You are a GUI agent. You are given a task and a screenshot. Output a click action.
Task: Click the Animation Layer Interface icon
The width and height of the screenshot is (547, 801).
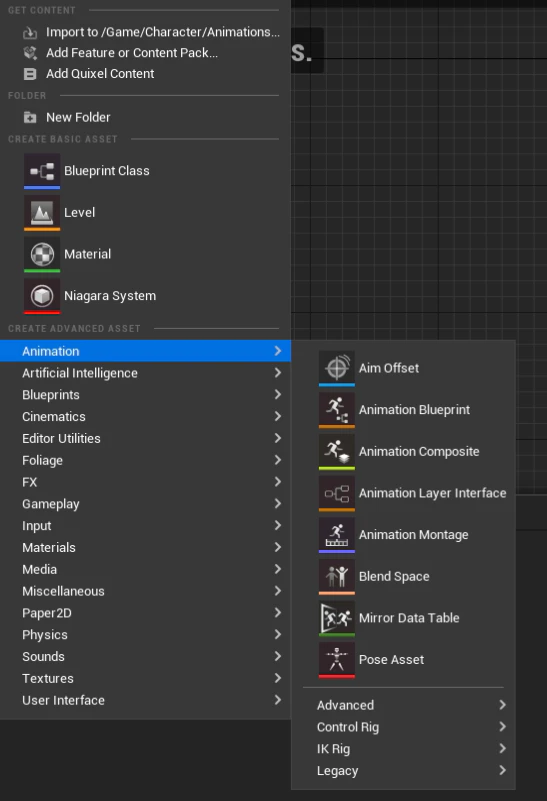[337, 493]
